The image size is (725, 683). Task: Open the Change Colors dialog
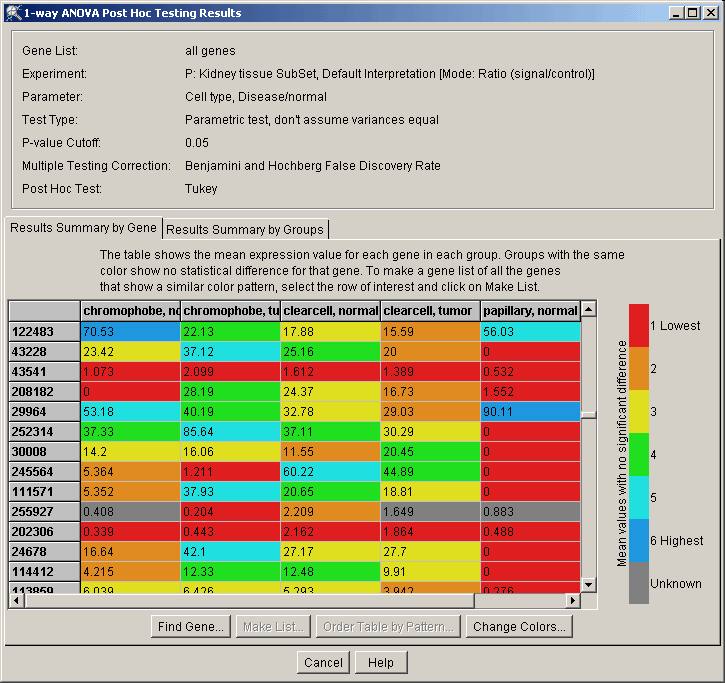coord(520,627)
